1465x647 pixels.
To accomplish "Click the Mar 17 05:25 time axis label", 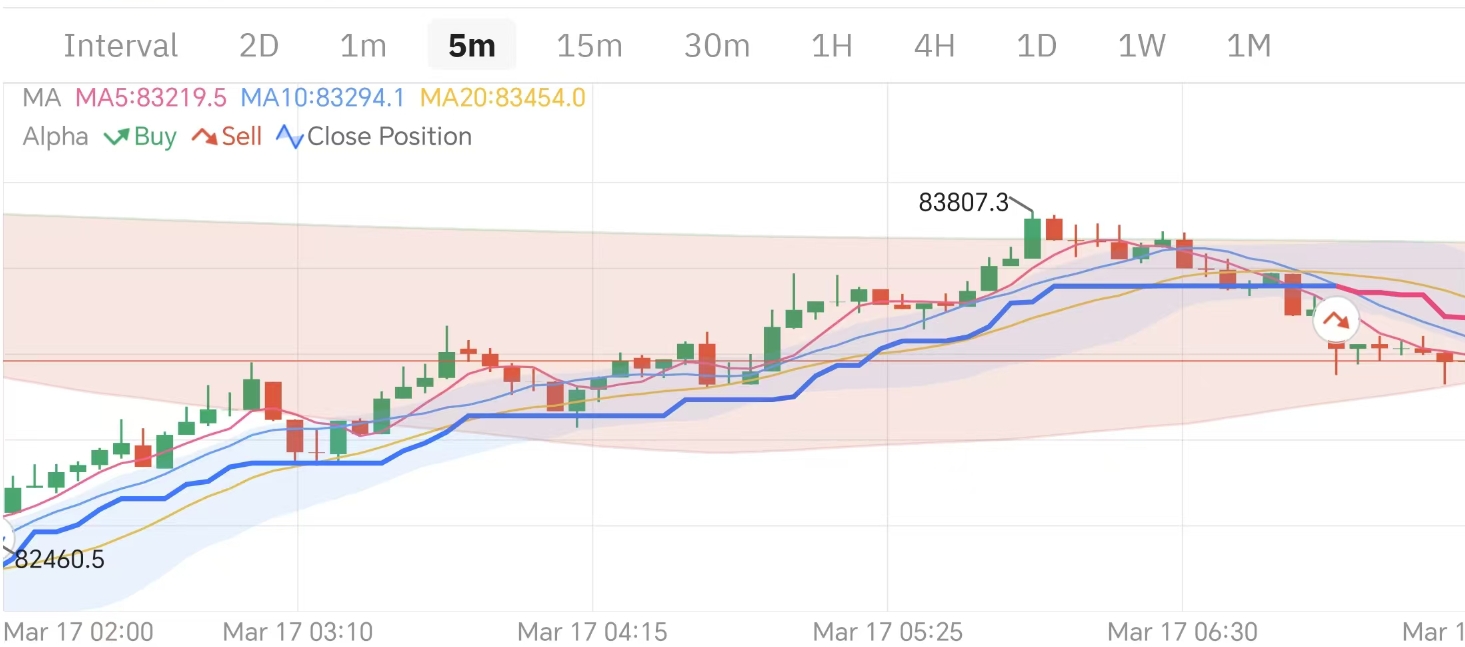I will click(887, 632).
